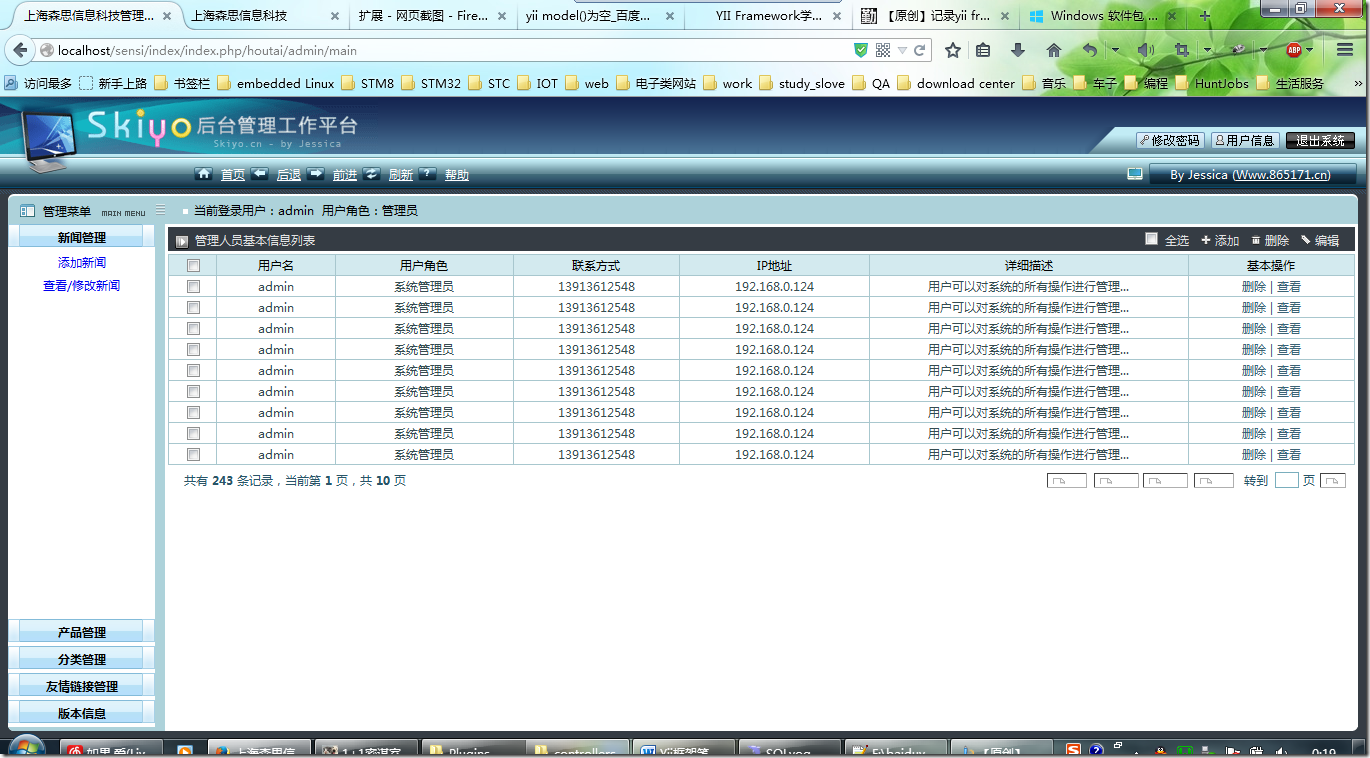
Task: Click the forward arrow icon beside 前进
Action: tap(316, 174)
